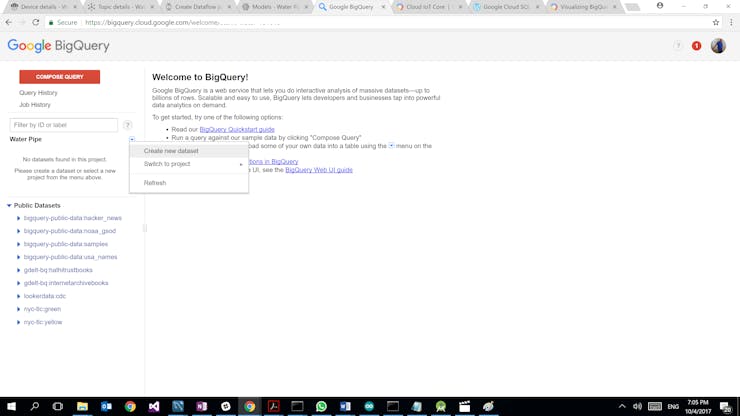740x416 pixels.
Task: Open Adobe Acrobat from the taskbar
Action: pyautogui.click(x=273, y=407)
